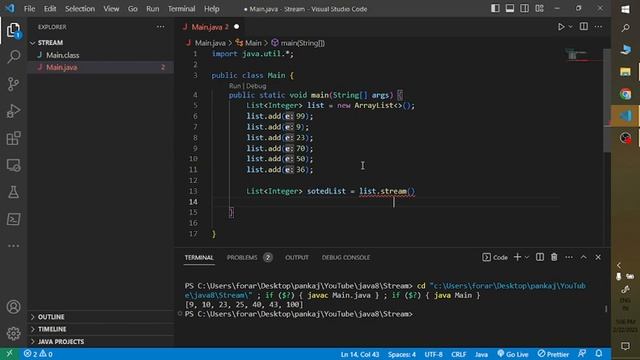Kill terminal with trash icon
The height and width of the screenshot is (360, 640).
554,257
